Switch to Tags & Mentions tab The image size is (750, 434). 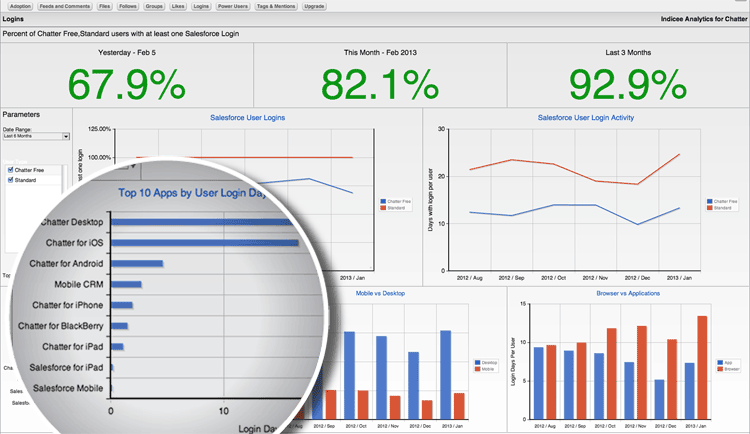(x=276, y=6)
